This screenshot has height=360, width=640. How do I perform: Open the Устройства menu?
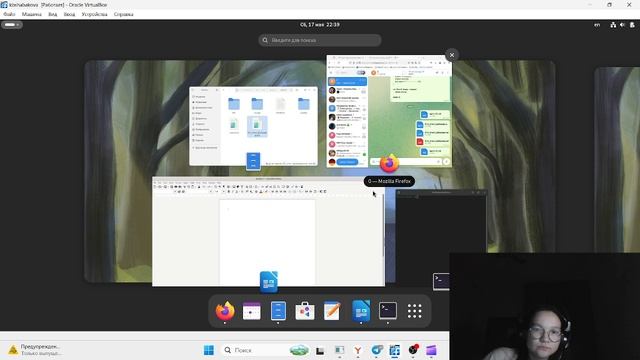tap(94, 14)
